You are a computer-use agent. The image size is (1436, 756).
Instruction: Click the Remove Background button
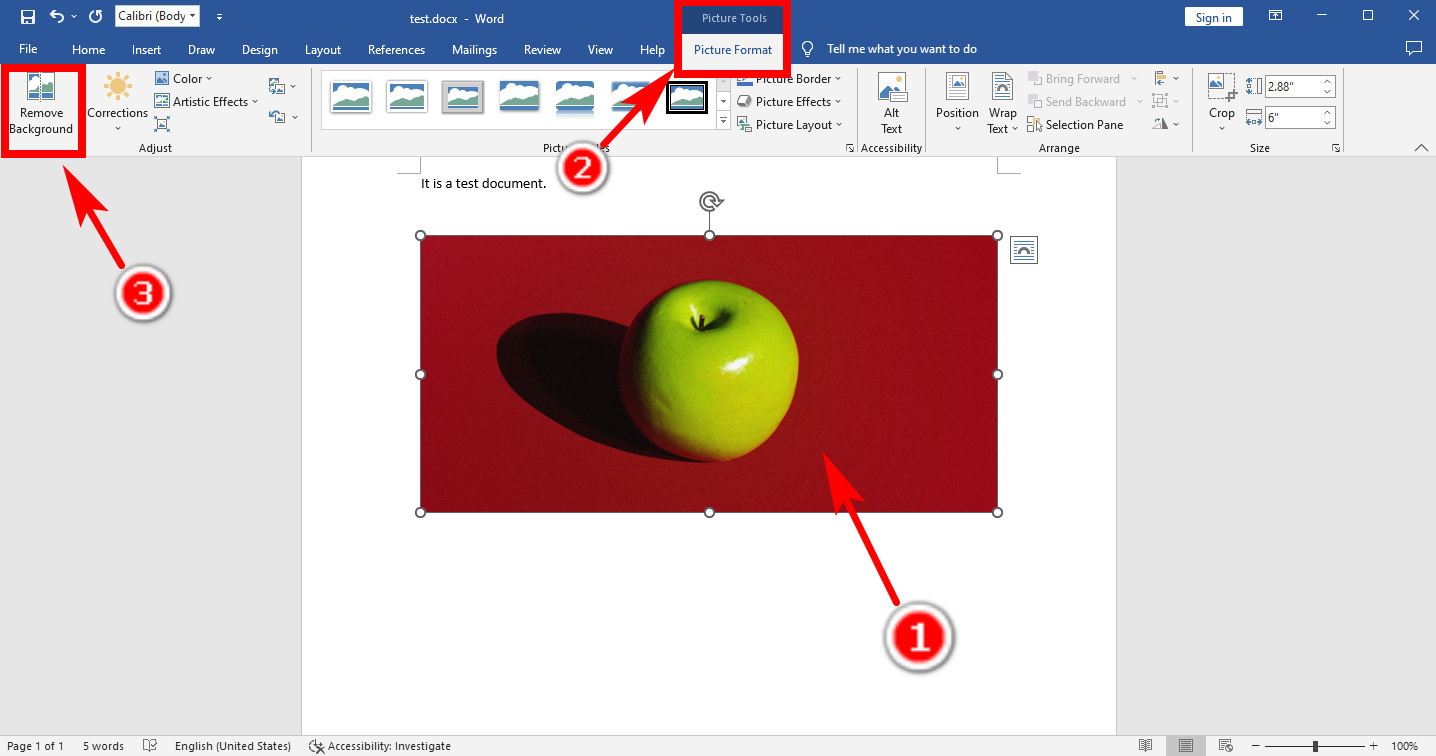42,105
